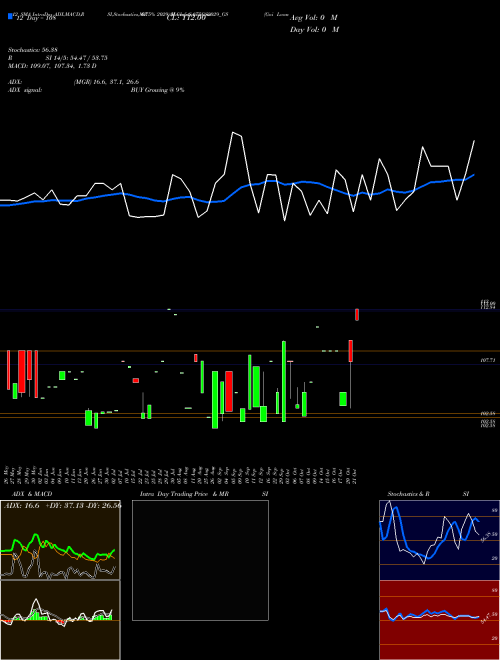Click 'BUY Growing @ 9%' signal text
The width and height of the screenshot is (500, 660).
coord(157,90)
